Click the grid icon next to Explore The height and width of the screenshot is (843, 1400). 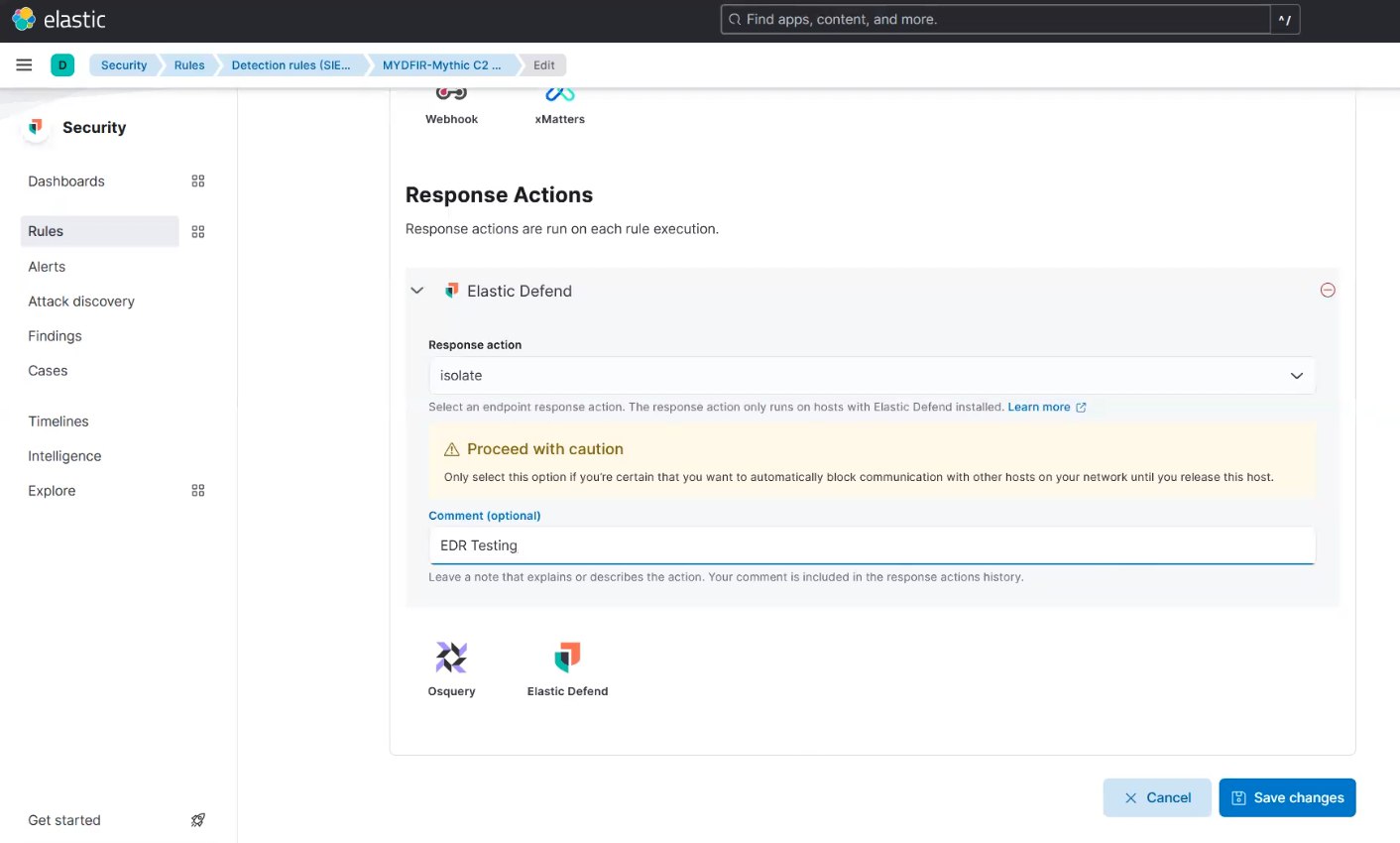point(197,490)
